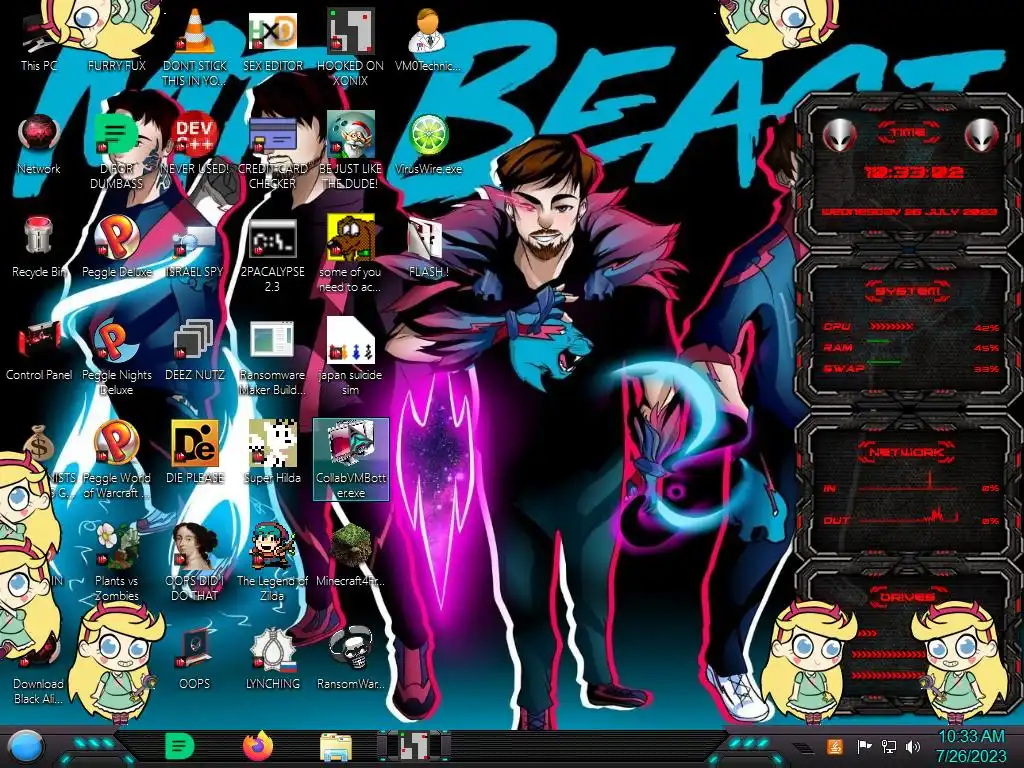
Task: Open the Control Panel desktop icon
Action: [x=39, y=351]
